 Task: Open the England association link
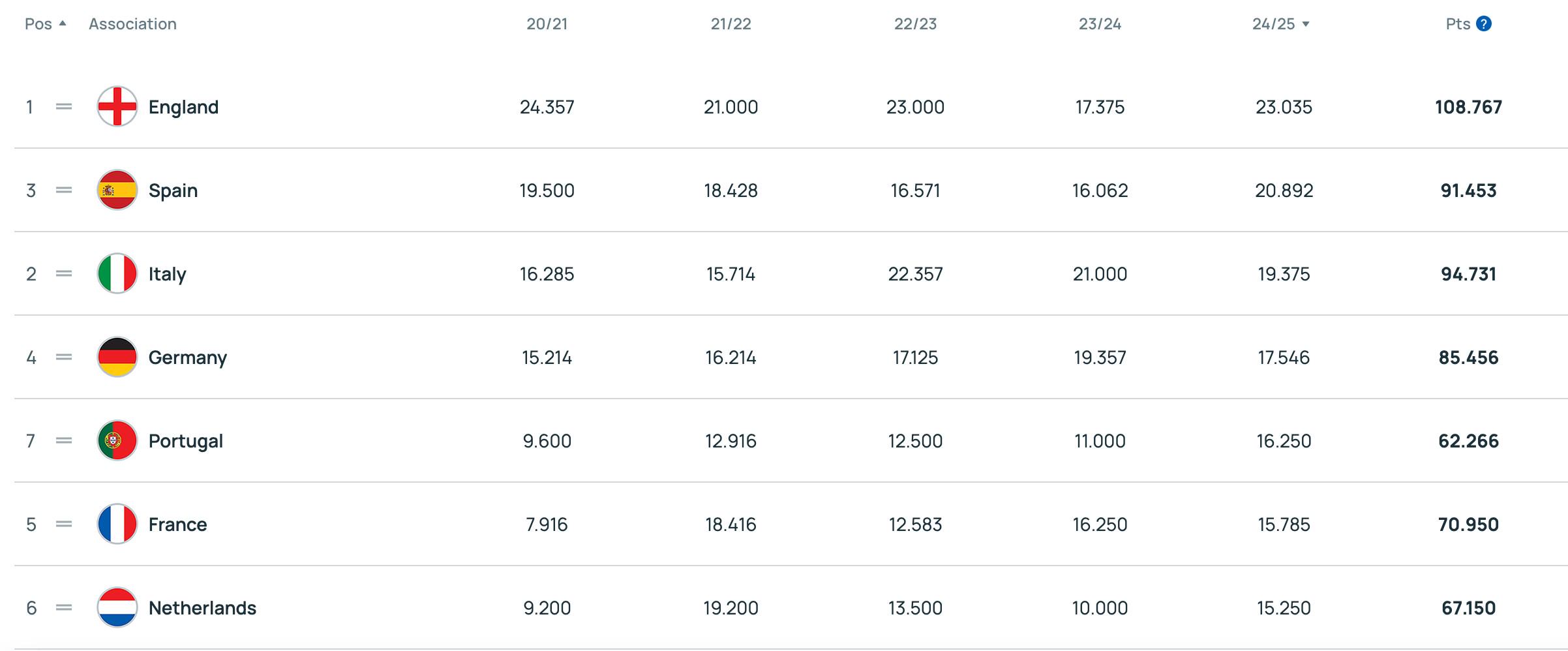point(183,107)
